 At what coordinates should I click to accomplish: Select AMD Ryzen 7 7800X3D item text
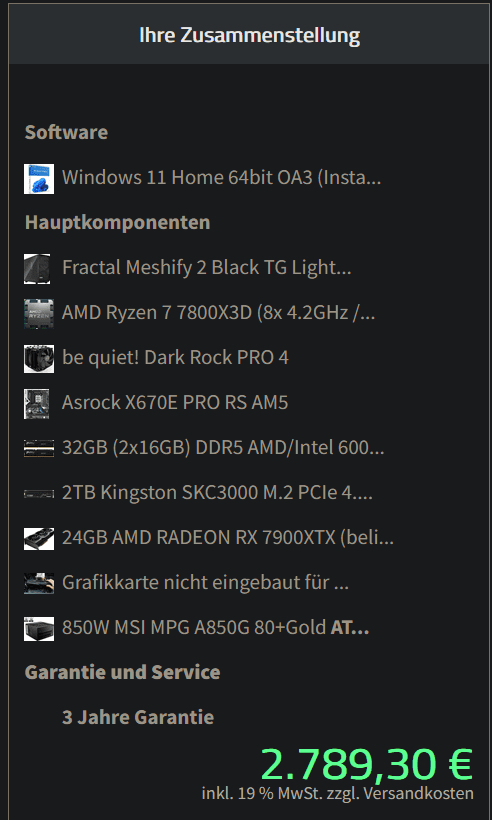[x=219, y=313]
